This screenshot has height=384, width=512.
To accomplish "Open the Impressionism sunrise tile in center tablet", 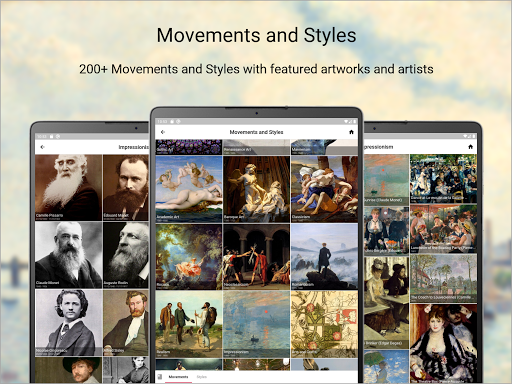I will pos(256,324).
